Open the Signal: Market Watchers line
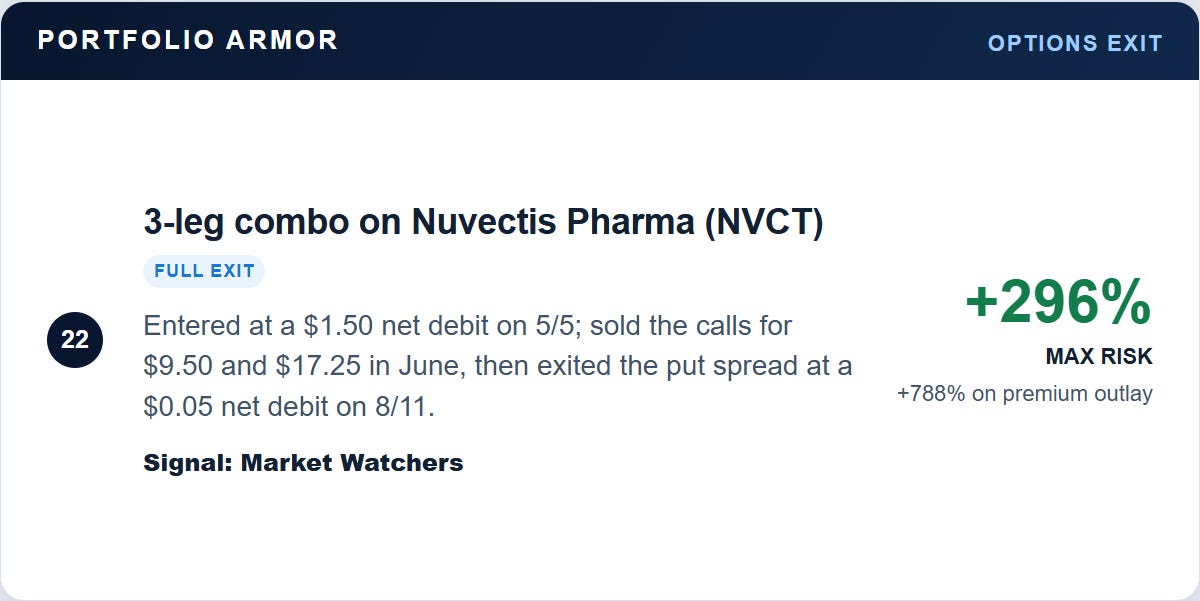 click(303, 463)
